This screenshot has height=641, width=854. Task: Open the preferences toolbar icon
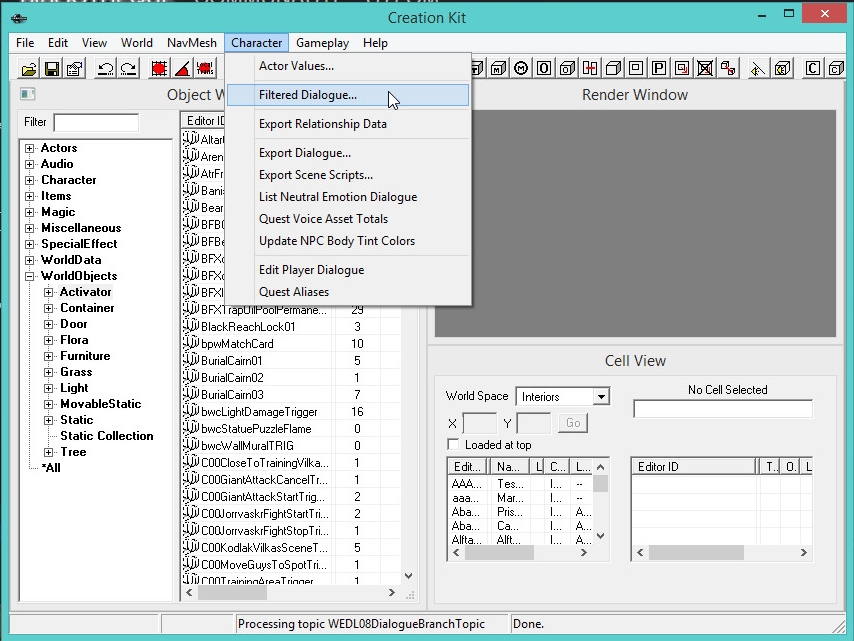75,69
